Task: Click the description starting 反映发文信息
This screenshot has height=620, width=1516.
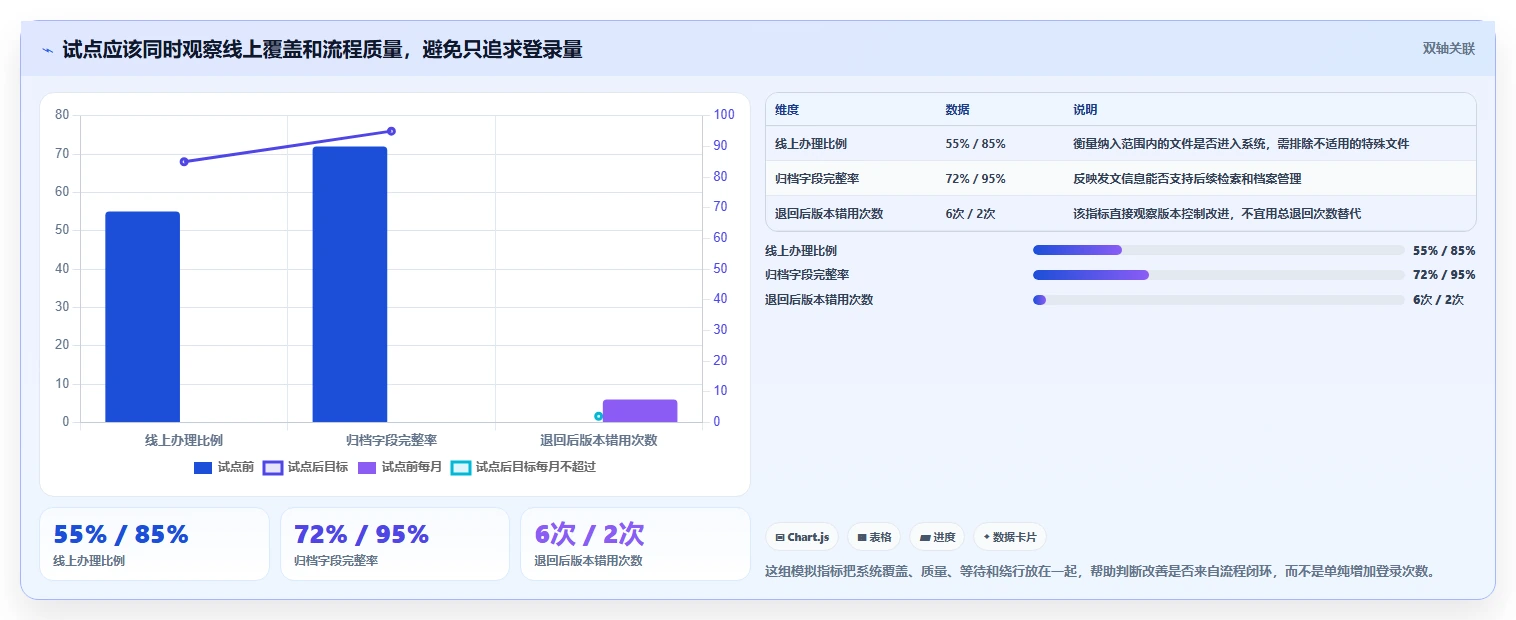Action: coord(1187,179)
